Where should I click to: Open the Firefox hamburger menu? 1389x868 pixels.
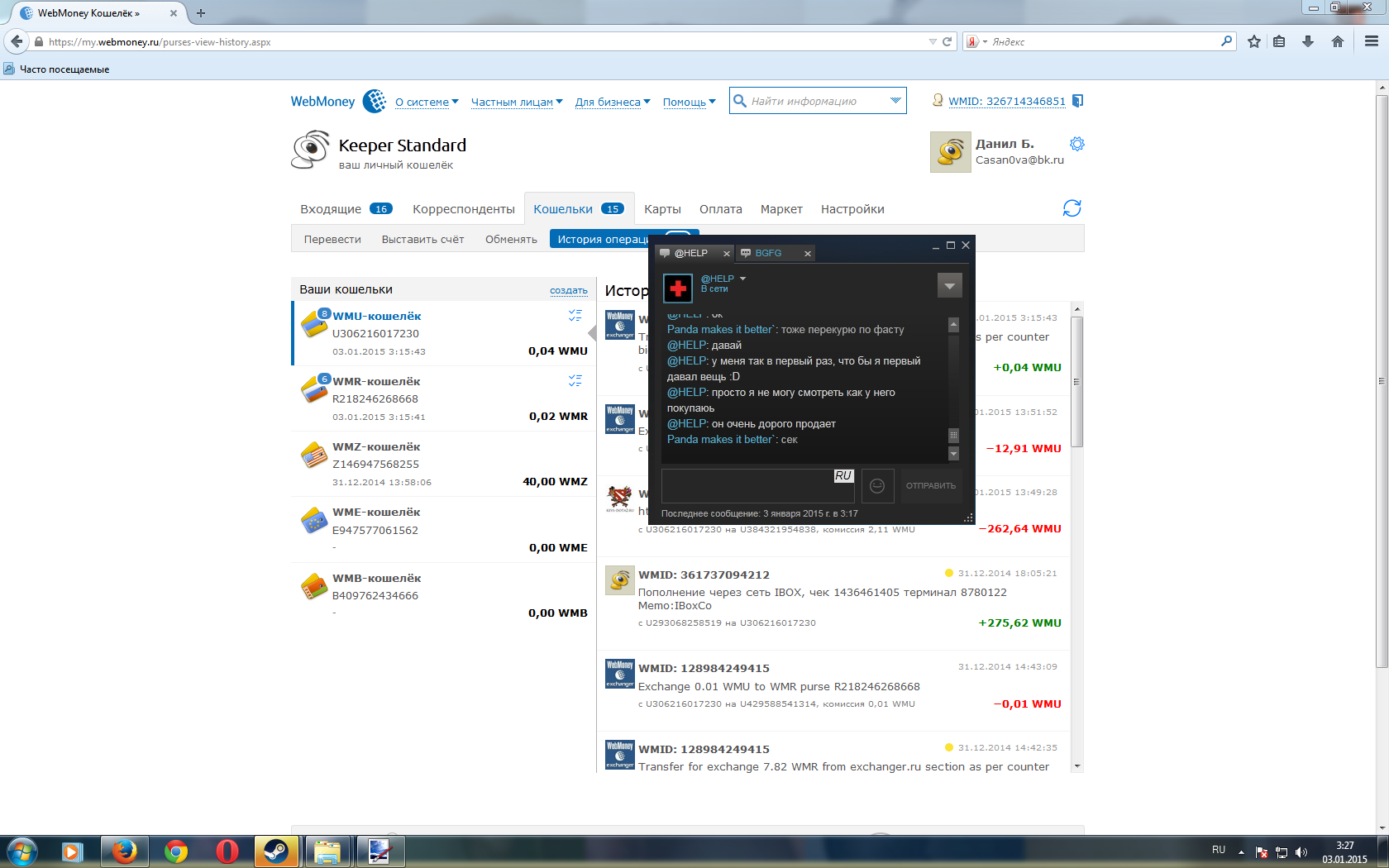1372,41
